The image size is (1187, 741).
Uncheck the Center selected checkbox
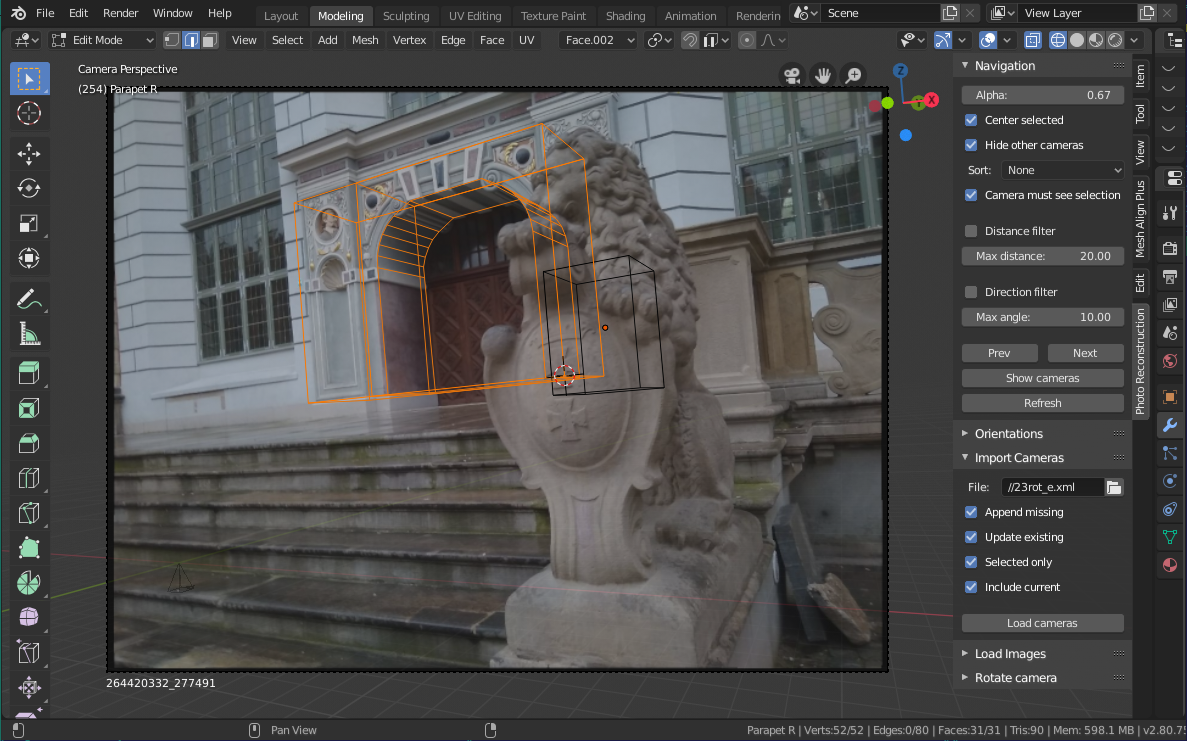point(970,120)
